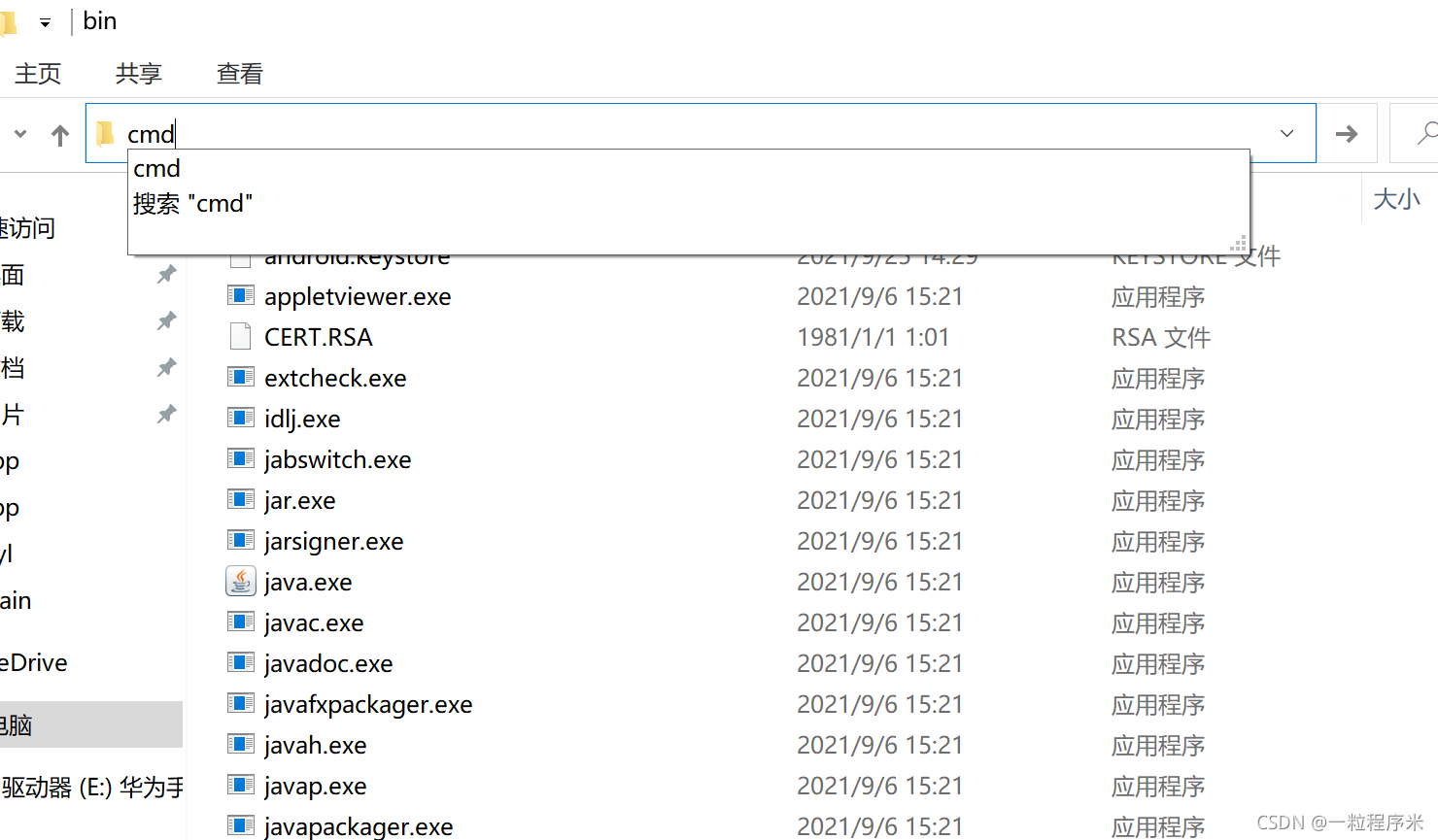Select the jabswitch.exe icon
The width and height of the screenshot is (1438, 840).
click(241, 458)
